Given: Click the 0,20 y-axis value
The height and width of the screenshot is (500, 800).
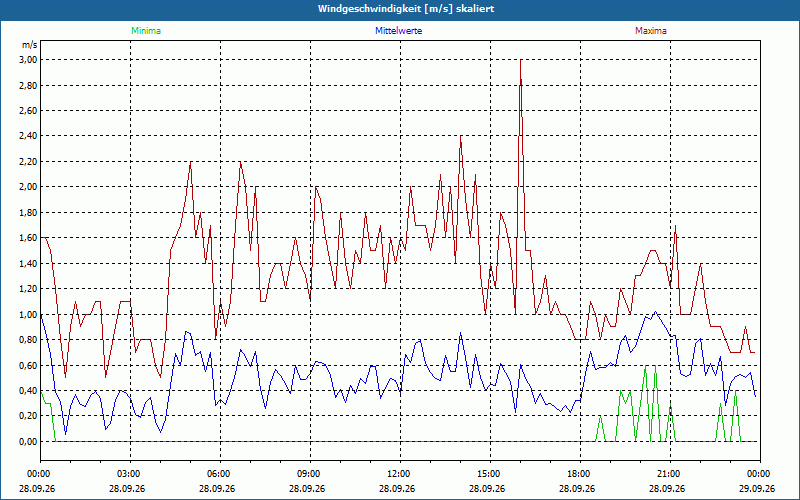Looking at the screenshot, I should 29,416.
